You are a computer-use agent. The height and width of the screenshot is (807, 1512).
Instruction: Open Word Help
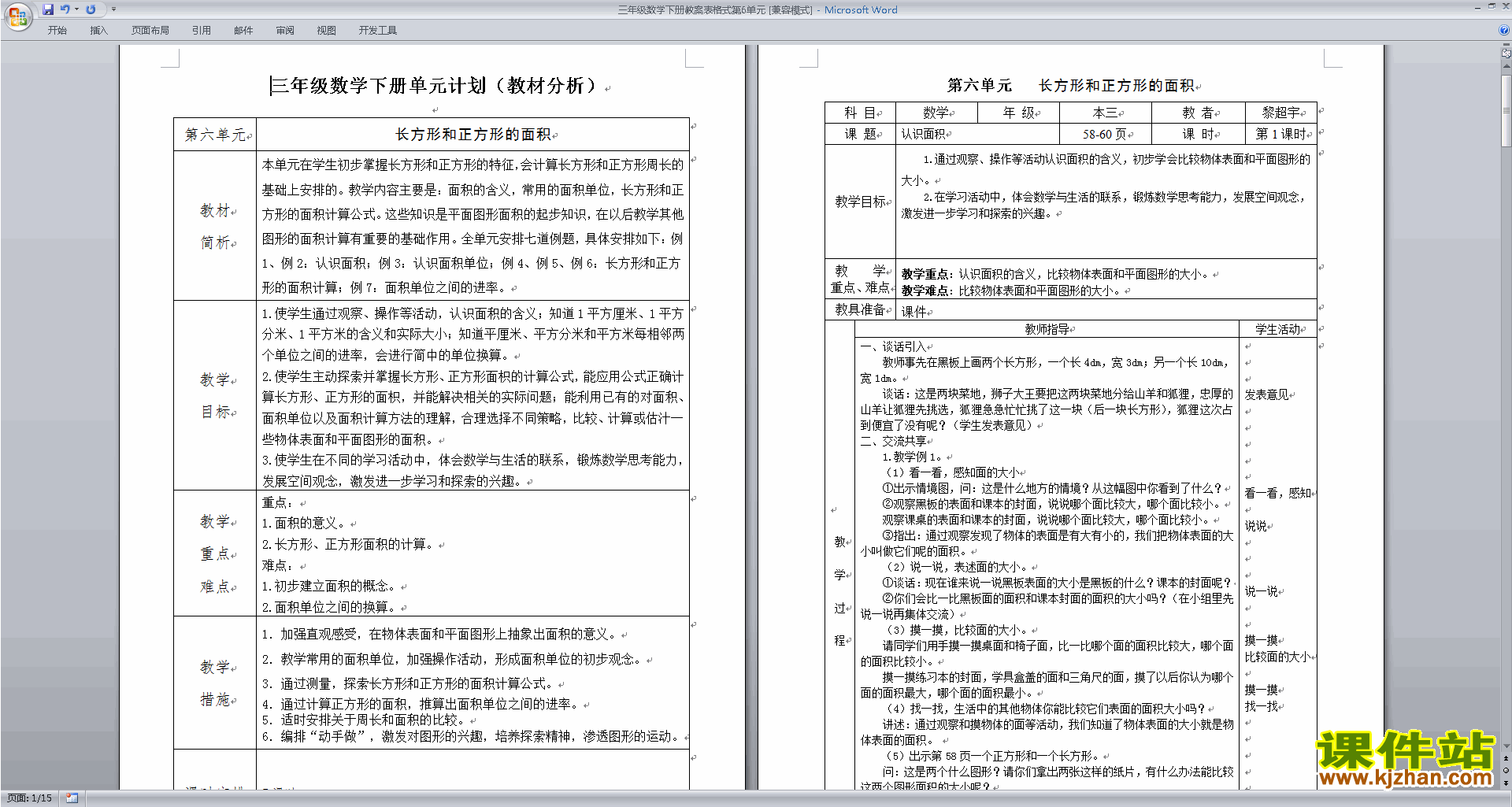1504,30
